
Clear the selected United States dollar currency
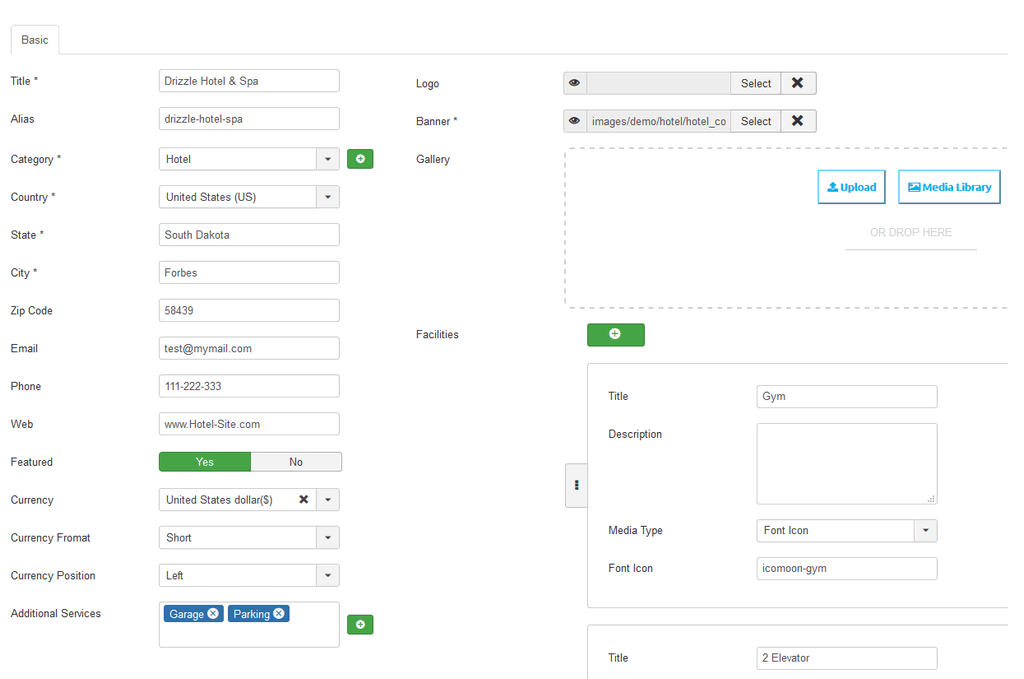(x=304, y=499)
